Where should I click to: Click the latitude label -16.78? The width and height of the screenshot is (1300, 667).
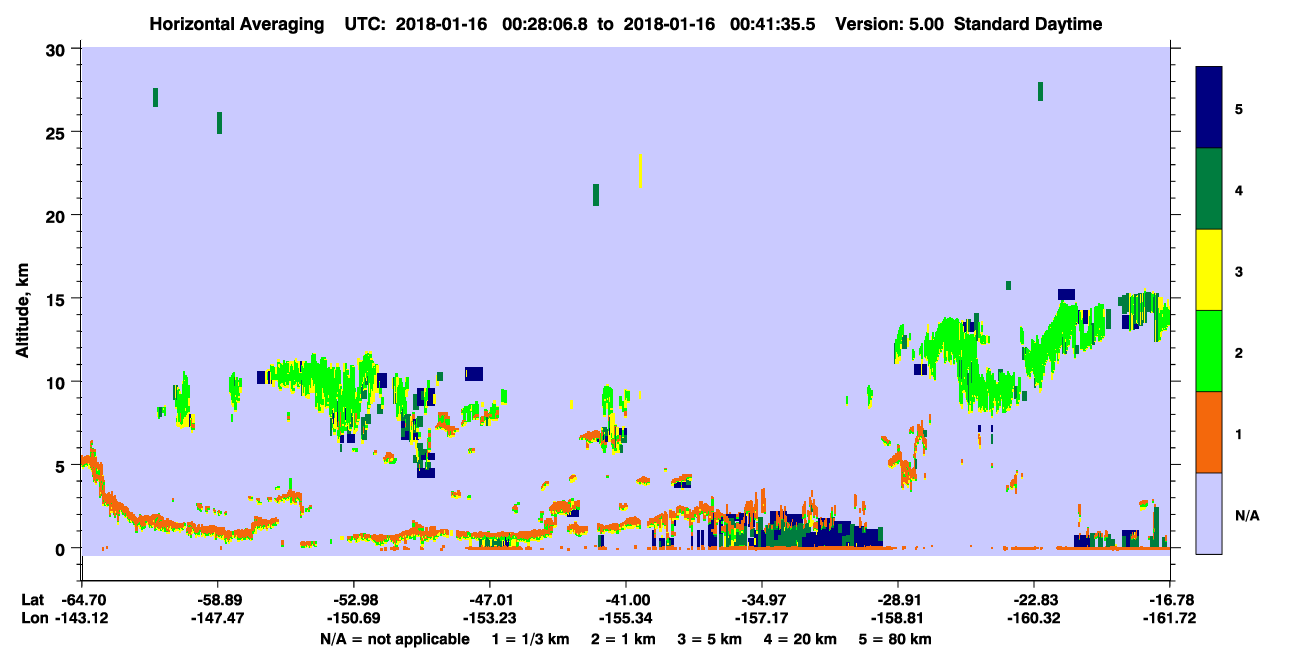pos(1170,600)
